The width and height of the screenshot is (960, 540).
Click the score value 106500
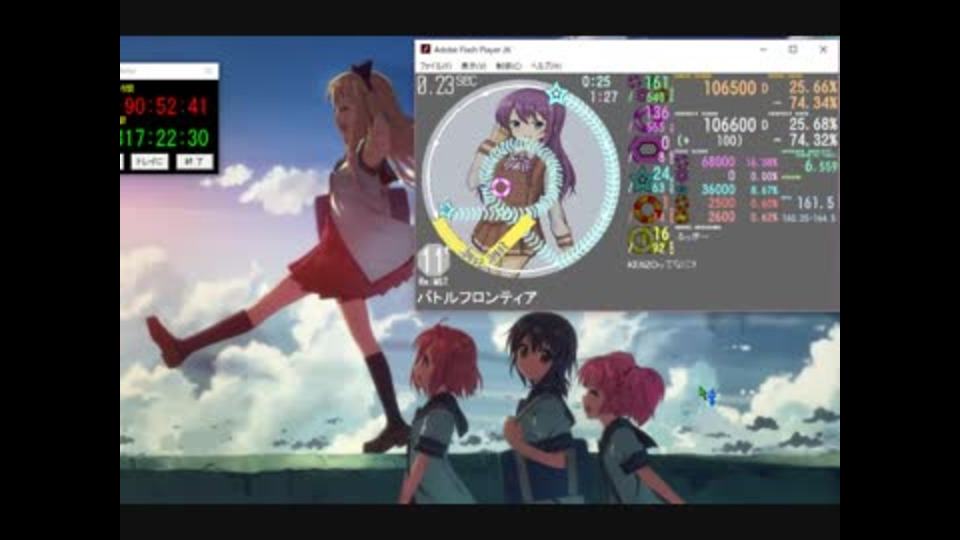click(730, 88)
